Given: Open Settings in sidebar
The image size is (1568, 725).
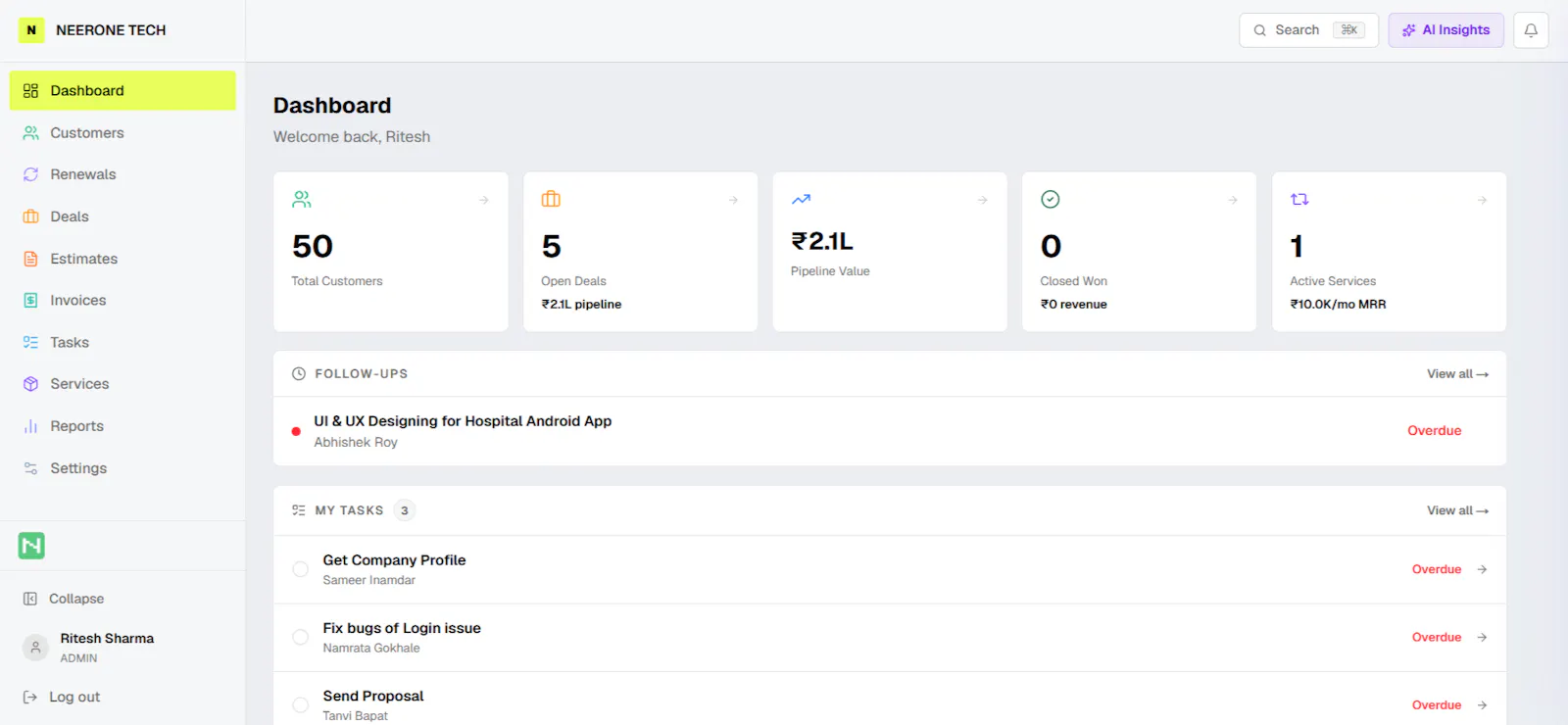Looking at the screenshot, I should pyautogui.click(x=122, y=468).
